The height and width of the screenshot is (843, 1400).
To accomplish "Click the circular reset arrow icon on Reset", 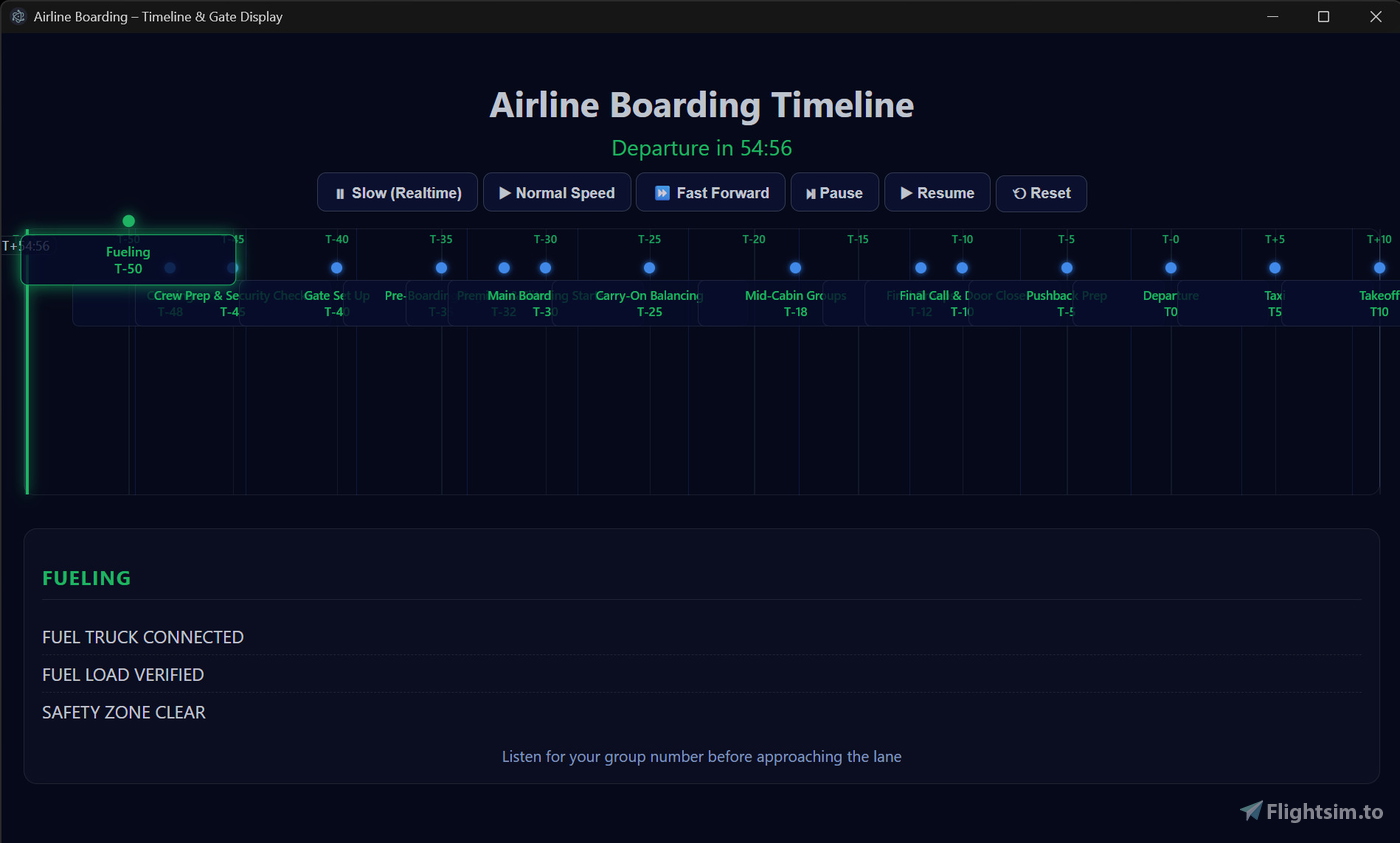I will tap(1019, 192).
